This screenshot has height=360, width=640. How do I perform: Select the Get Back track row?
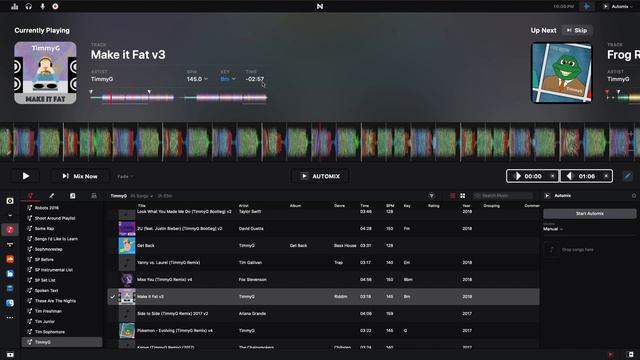point(323,246)
